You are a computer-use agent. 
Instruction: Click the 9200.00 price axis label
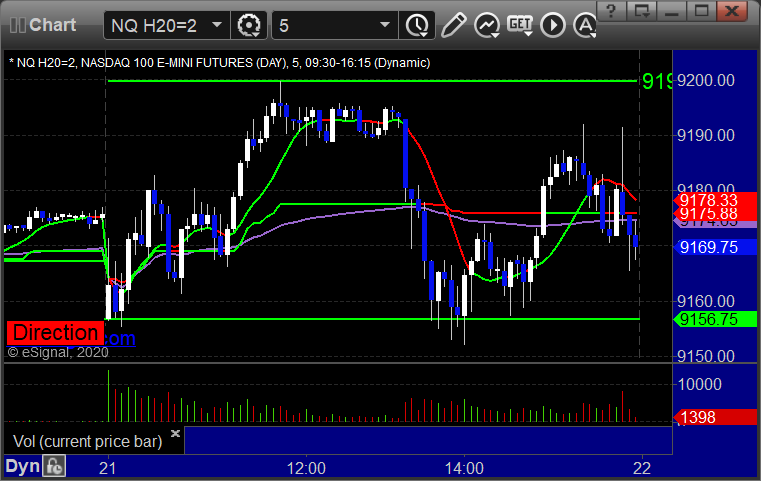[x=706, y=81]
